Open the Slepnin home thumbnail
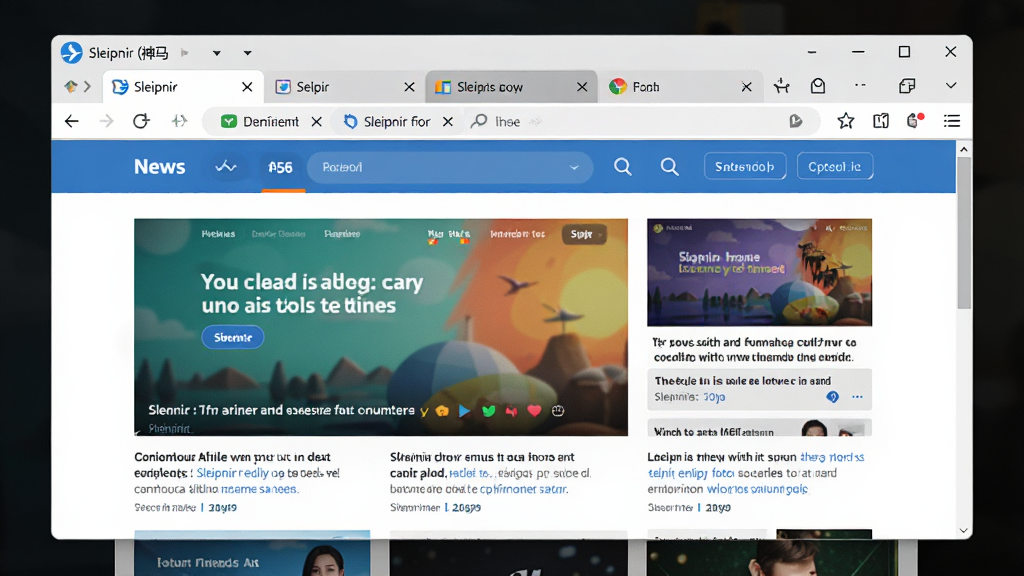The width and height of the screenshot is (1024, 576). (760, 272)
